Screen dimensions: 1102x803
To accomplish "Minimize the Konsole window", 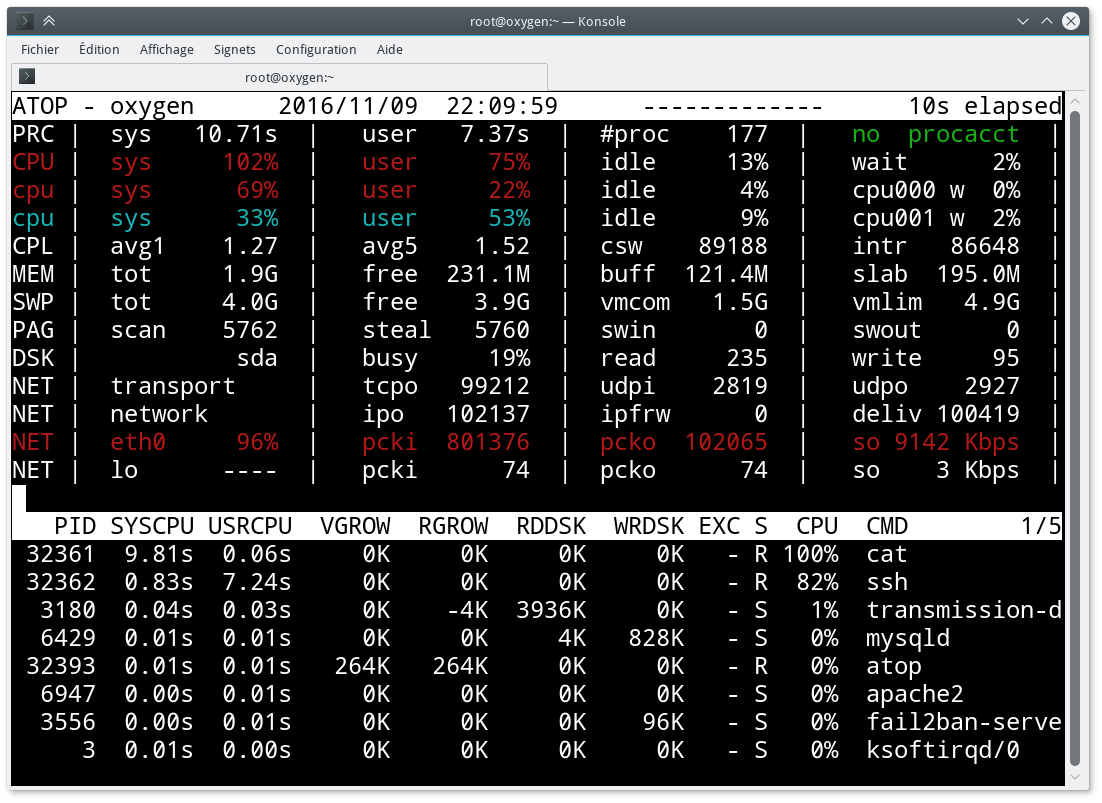I will (x=1023, y=21).
